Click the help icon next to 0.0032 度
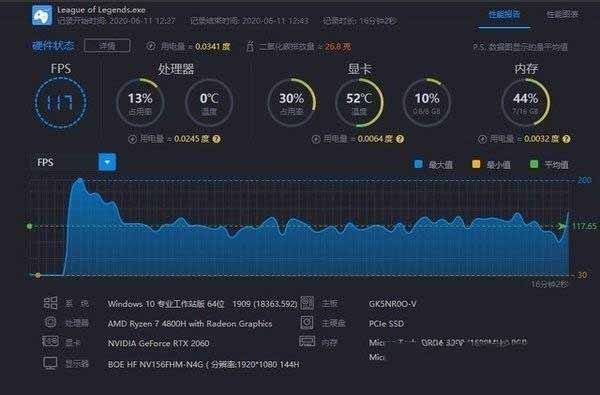600x395 pixels. 566,139
